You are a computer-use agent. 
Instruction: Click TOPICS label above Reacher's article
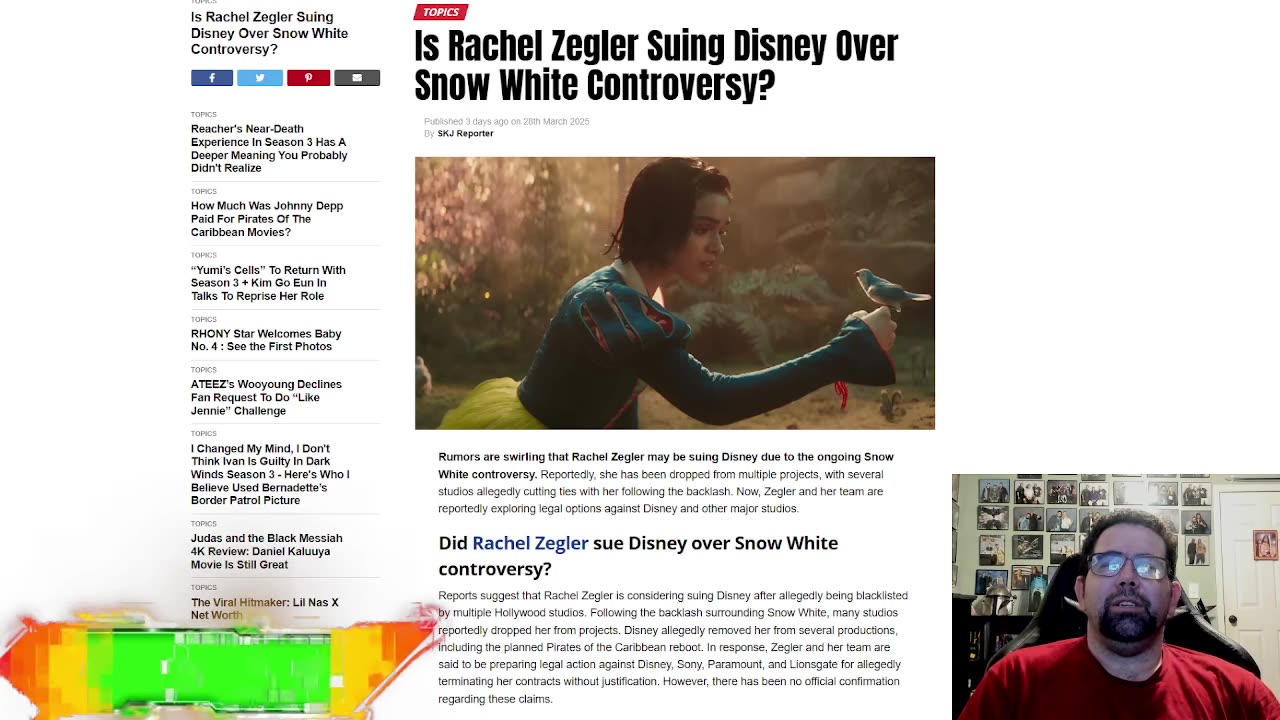(204, 114)
